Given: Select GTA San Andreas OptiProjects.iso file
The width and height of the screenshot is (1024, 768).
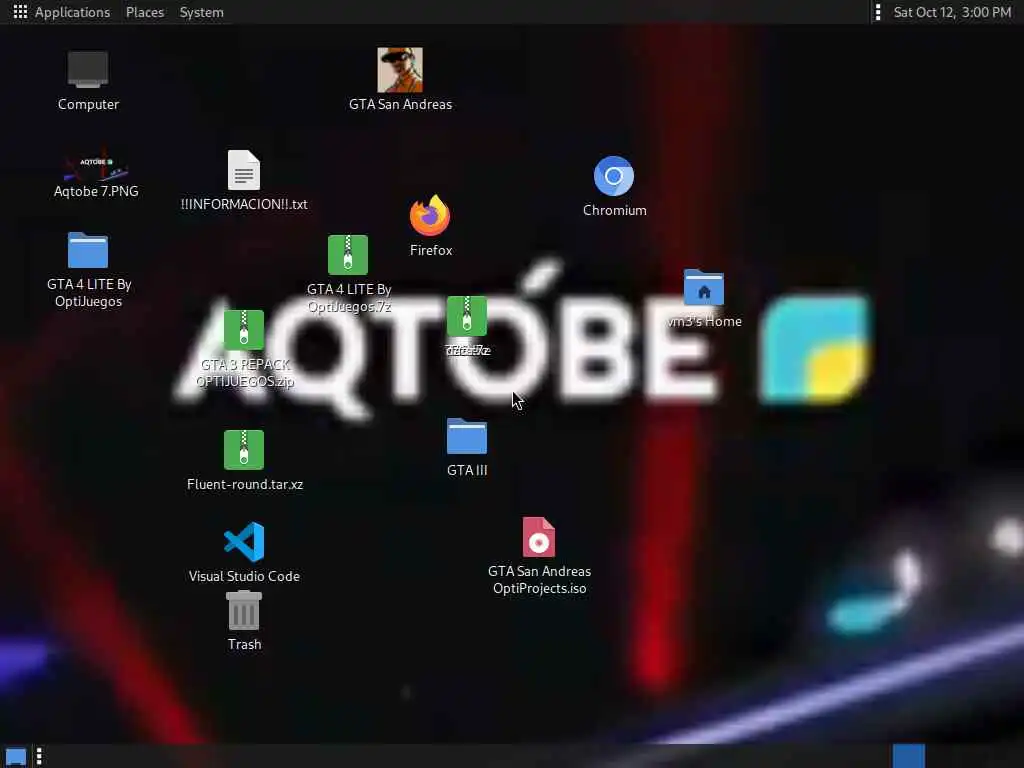Looking at the screenshot, I should (x=539, y=537).
